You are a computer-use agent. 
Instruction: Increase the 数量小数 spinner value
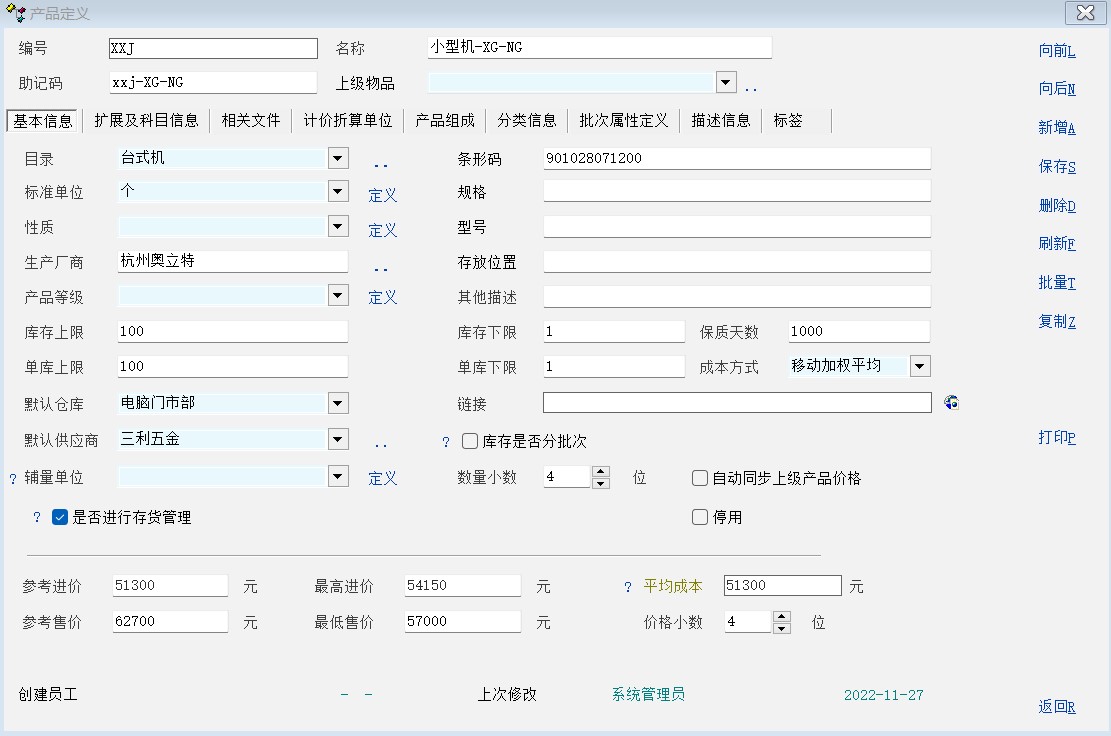(600, 472)
